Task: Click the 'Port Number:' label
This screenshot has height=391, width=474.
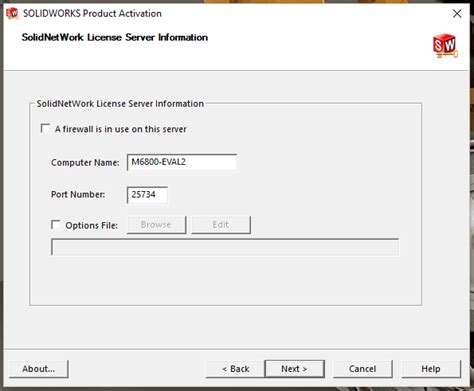Action: (78, 194)
